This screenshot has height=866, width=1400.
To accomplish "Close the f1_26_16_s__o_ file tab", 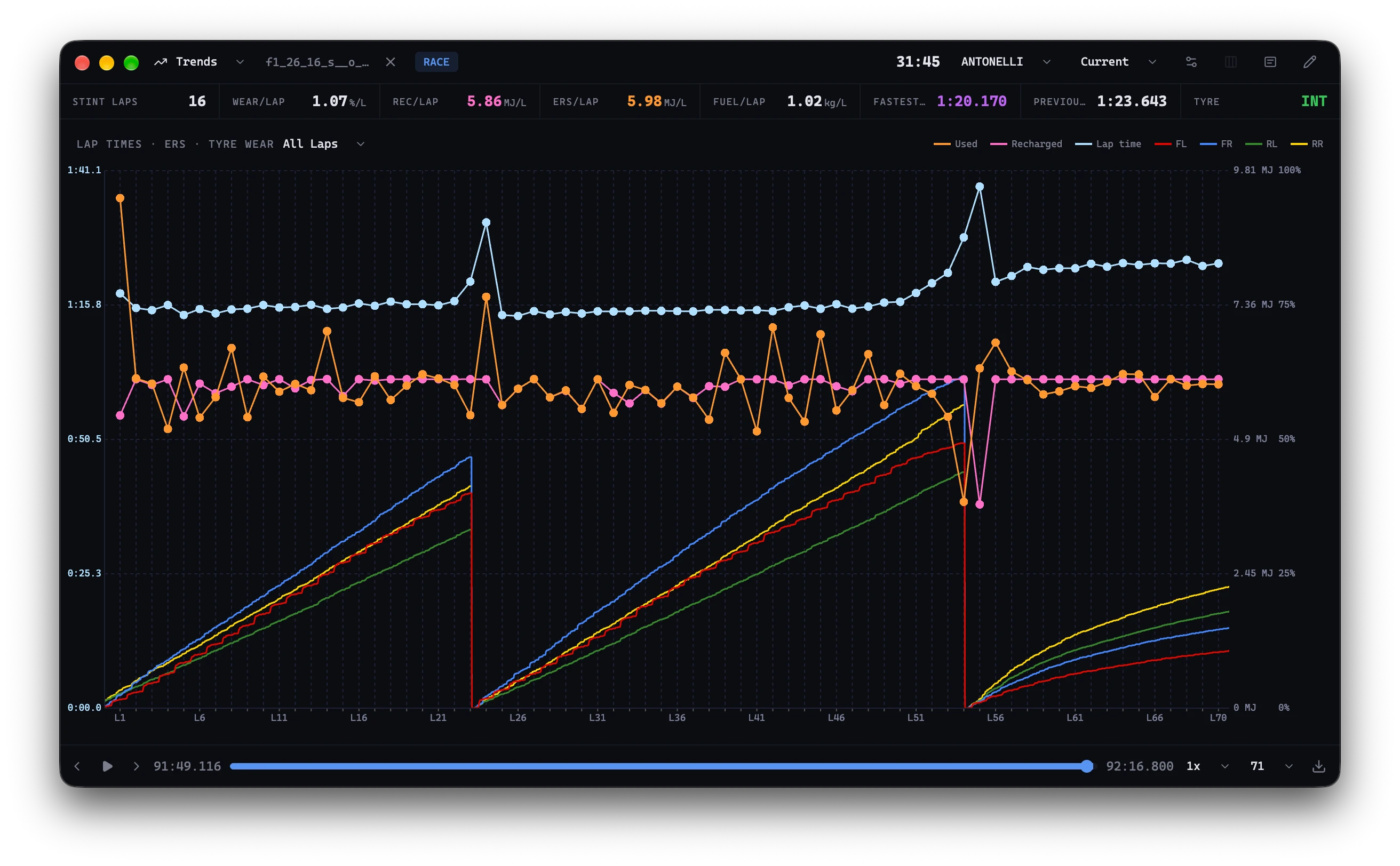I will coord(390,62).
